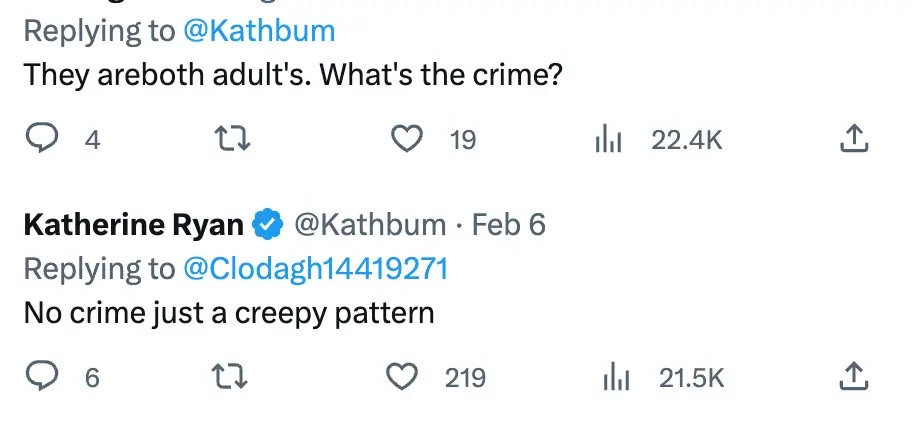Reply to Katherine Ryan's tweet
This screenshot has width=916, height=432.
[41, 376]
